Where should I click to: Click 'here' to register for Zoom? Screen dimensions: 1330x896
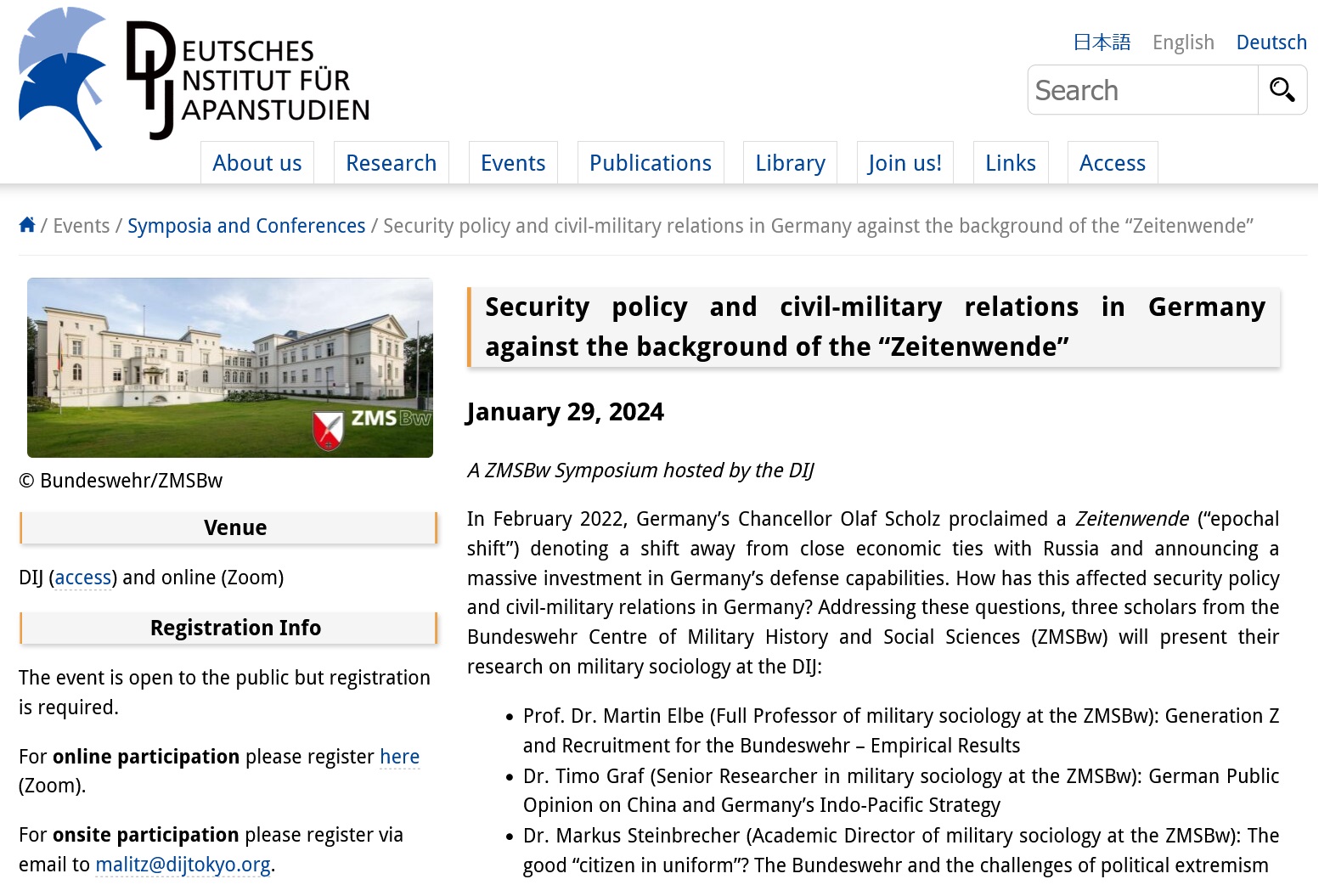click(x=399, y=756)
